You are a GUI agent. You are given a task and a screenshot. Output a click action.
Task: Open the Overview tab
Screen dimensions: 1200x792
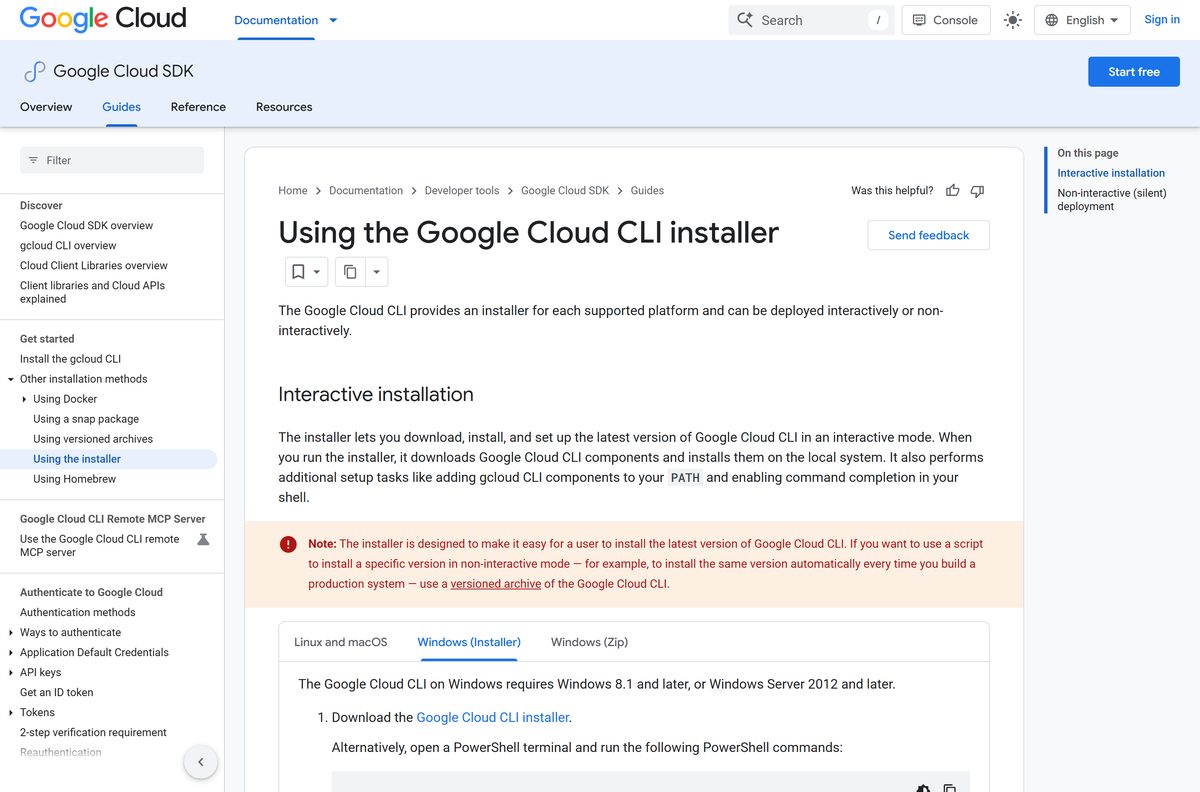46,107
